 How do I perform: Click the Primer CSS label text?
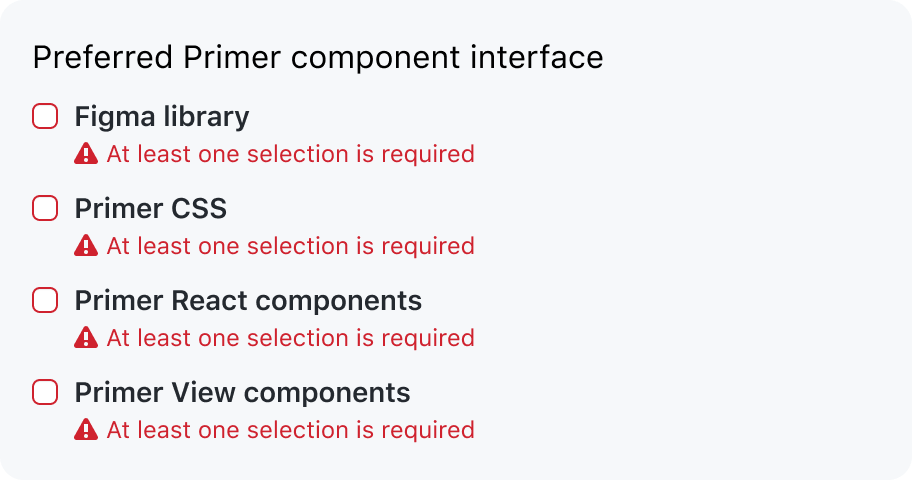pyautogui.click(x=151, y=208)
